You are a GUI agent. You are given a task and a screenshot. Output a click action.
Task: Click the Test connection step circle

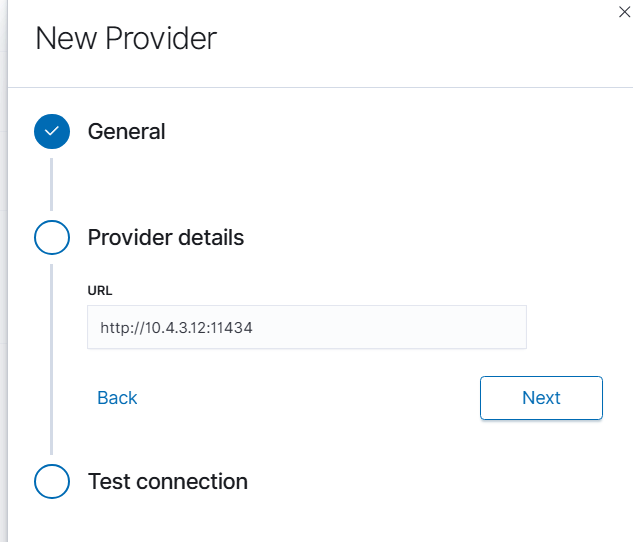[52, 481]
